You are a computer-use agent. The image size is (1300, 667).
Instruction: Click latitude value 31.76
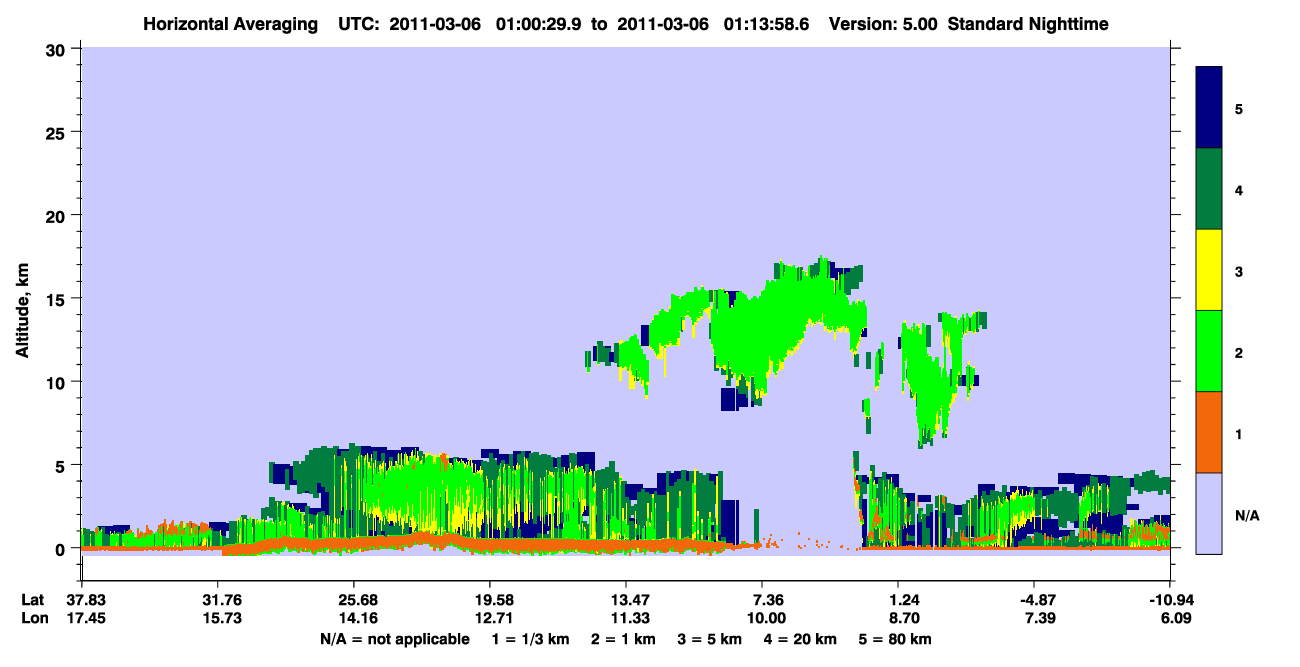[x=217, y=600]
